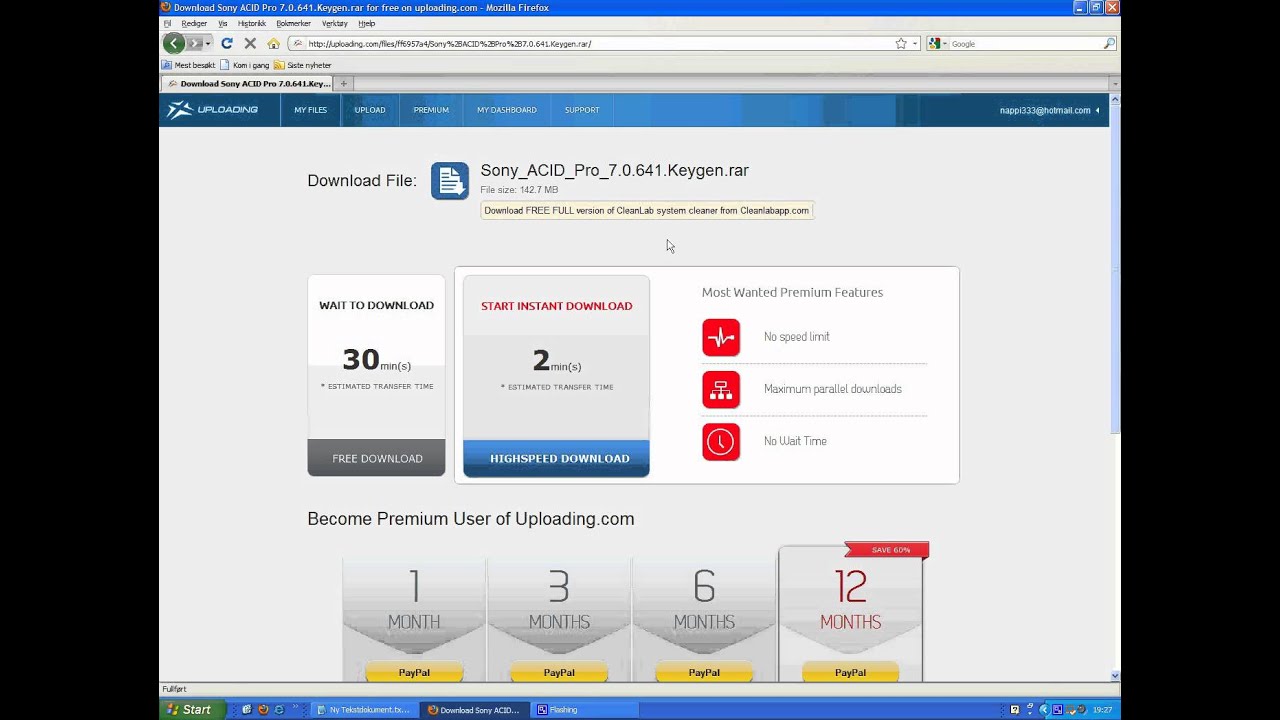Select the Download Sony ACID Pro browser tab
This screenshot has width=1280, height=720.
coord(247,84)
